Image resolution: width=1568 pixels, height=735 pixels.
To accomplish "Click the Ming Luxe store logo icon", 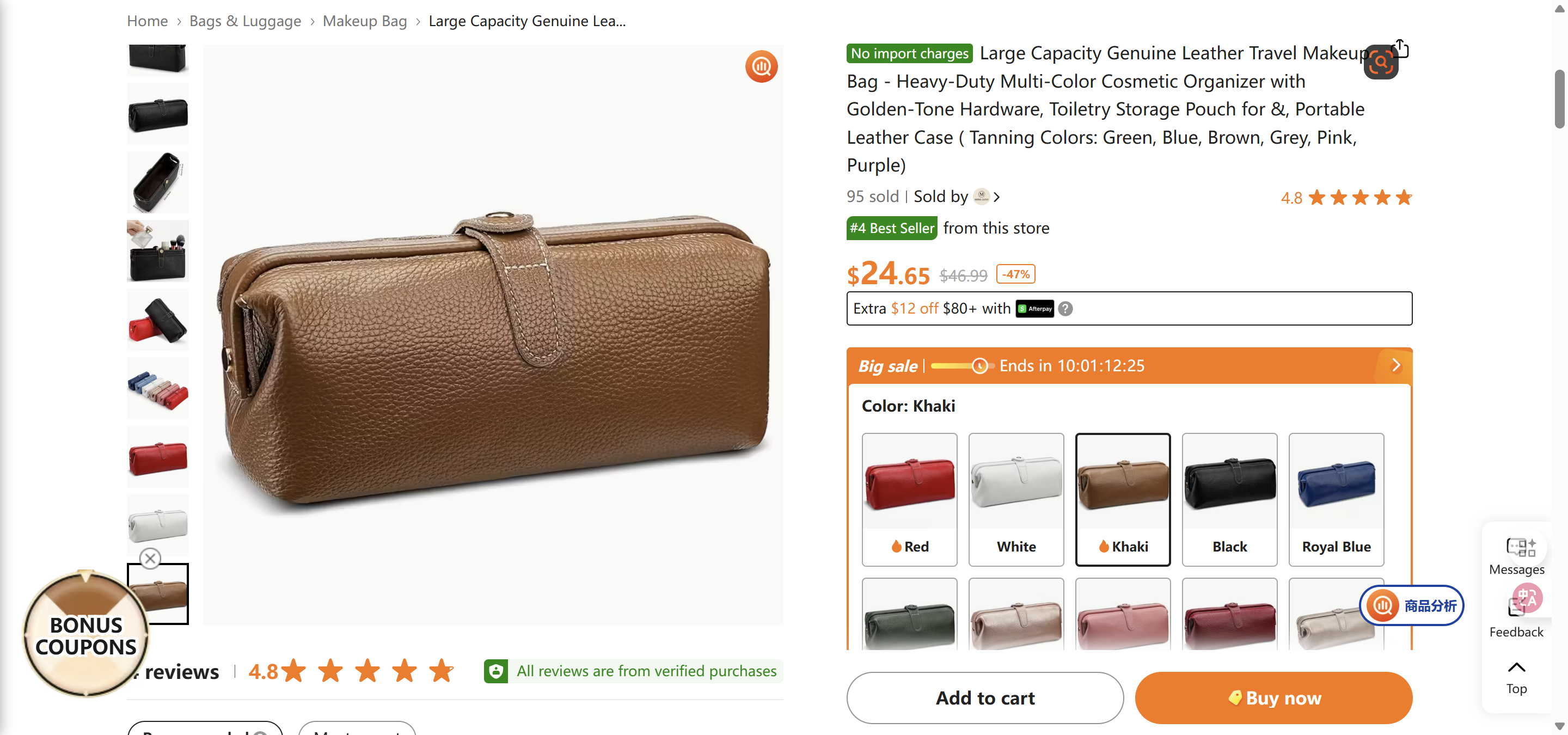I will 982,196.
